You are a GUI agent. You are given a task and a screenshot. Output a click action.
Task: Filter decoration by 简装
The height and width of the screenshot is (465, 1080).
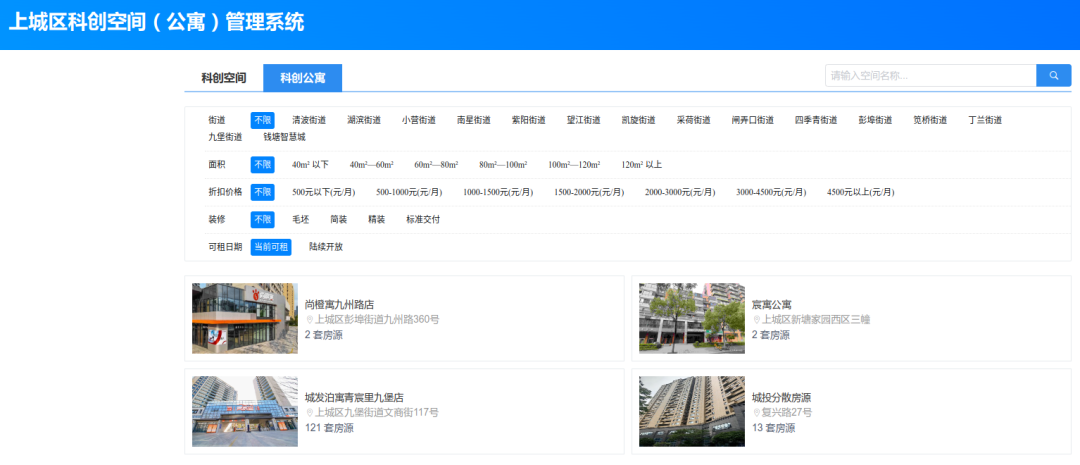click(x=338, y=220)
